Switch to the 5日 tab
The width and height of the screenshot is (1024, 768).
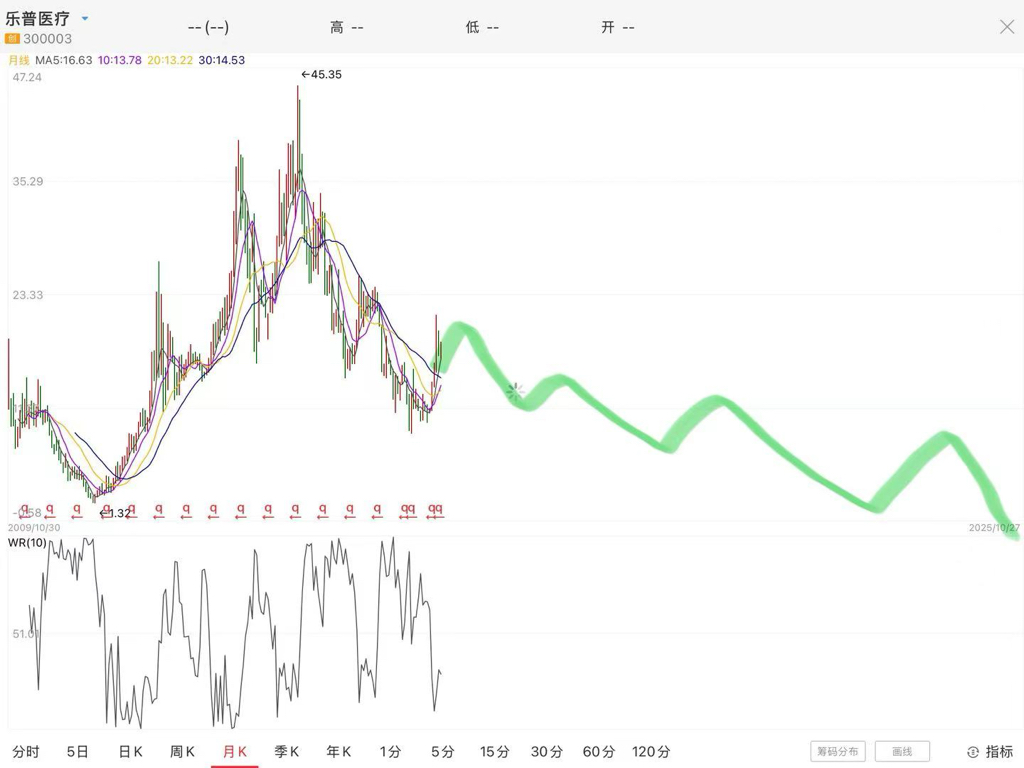(77, 752)
